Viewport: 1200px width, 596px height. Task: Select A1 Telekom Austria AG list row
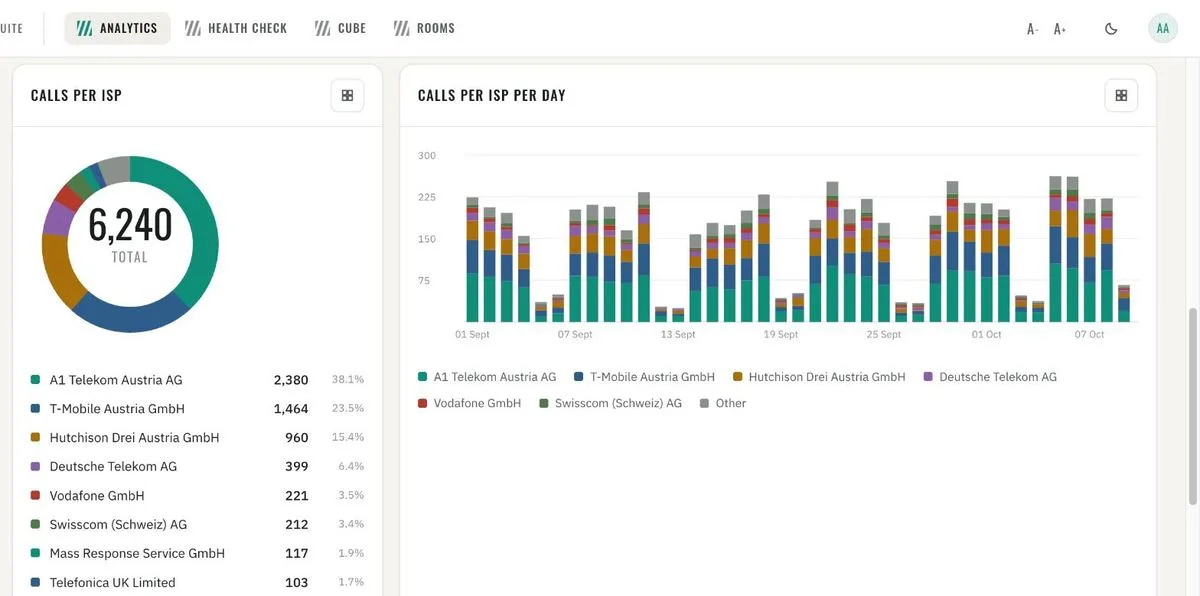(x=197, y=380)
